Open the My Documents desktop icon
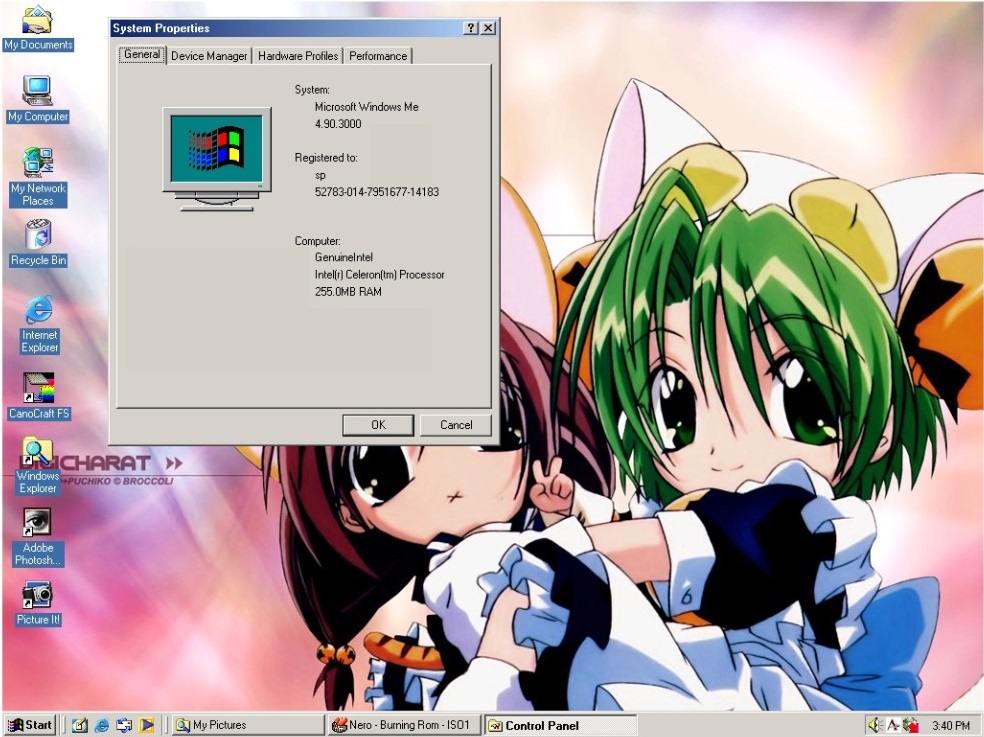 (x=38, y=28)
